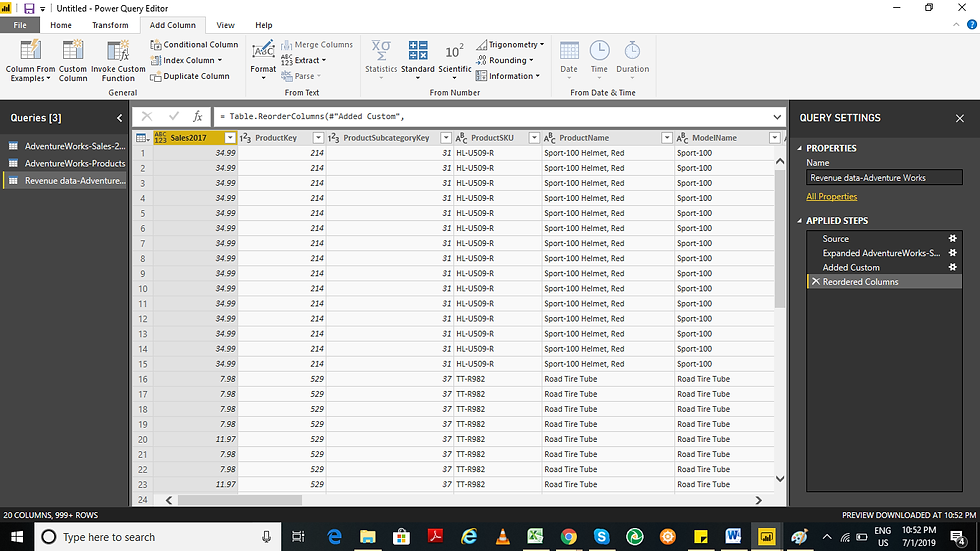Open ProductKey column filter dropdown
Viewport: 980px width, 551px height.
pos(318,137)
